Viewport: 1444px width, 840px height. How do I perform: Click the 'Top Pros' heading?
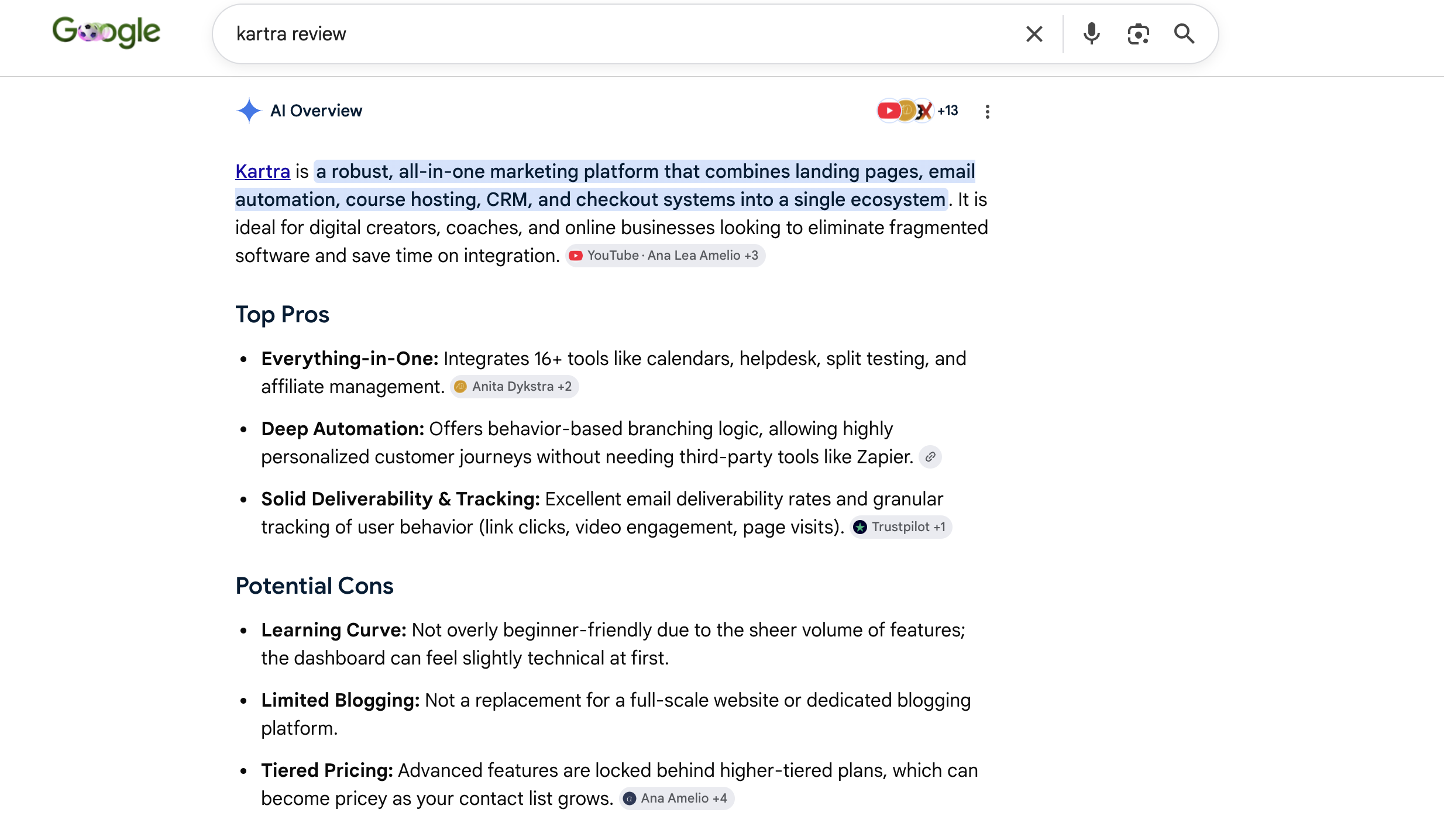(283, 315)
